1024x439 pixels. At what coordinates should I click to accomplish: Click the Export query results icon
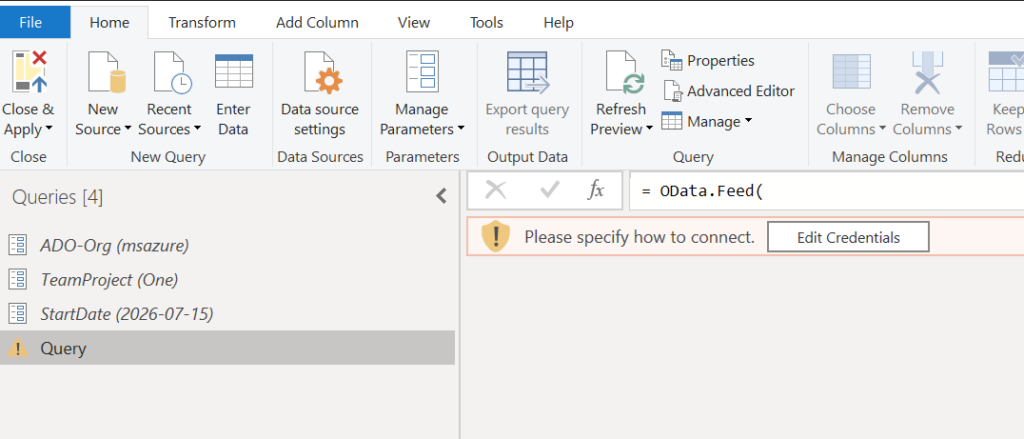528,72
